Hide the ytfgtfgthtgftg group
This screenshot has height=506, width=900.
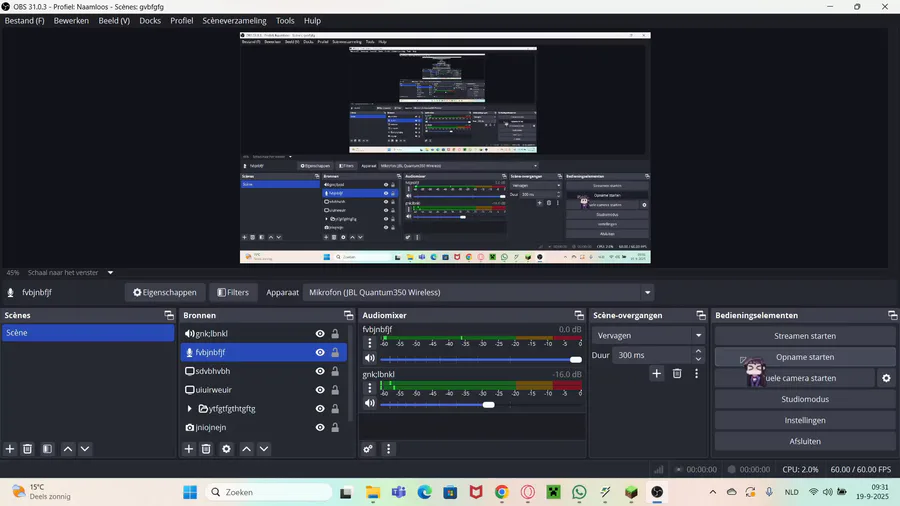[x=320, y=408]
